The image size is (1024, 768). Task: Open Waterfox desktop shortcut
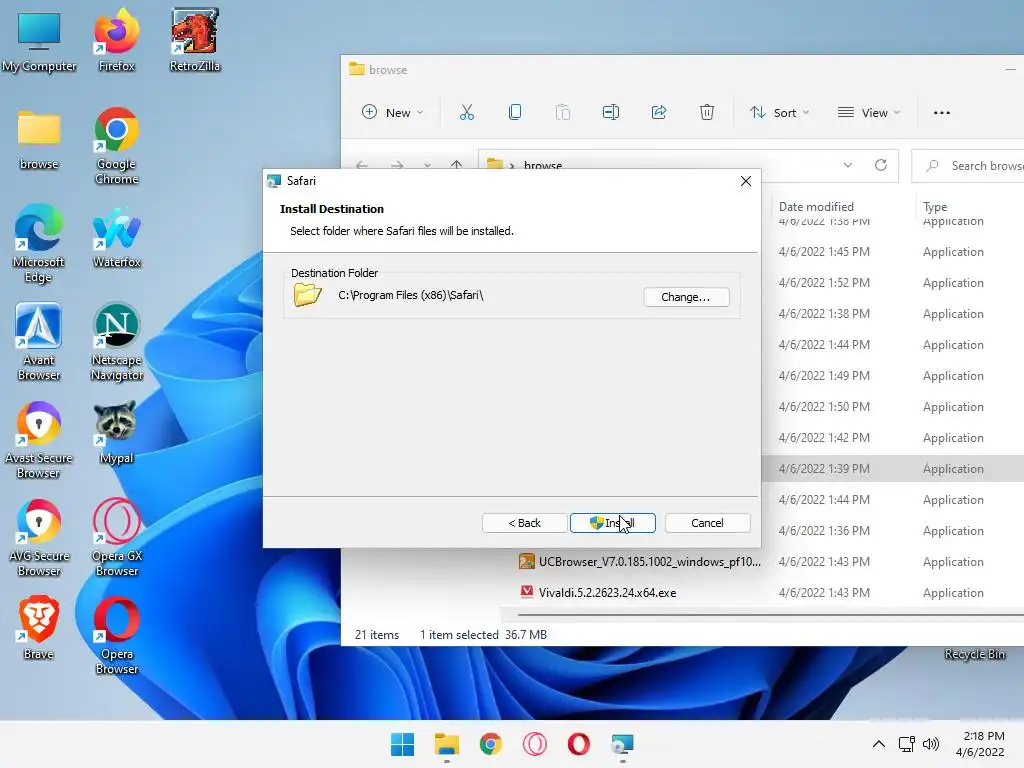tap(117, 238)
